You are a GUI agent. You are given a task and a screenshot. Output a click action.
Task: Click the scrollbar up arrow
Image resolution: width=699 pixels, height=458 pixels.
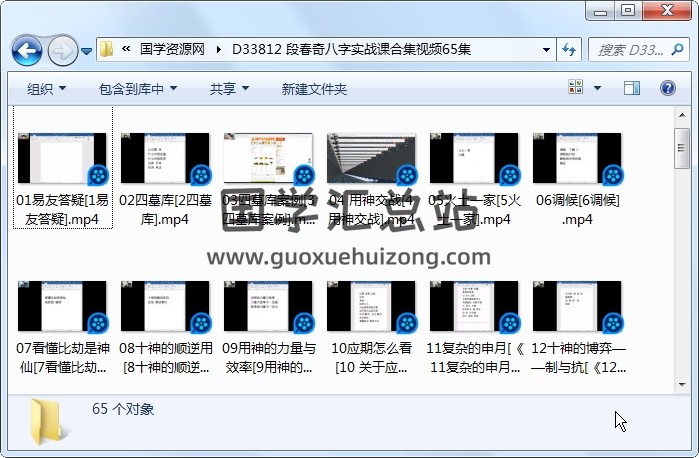(x=682, y=115)
